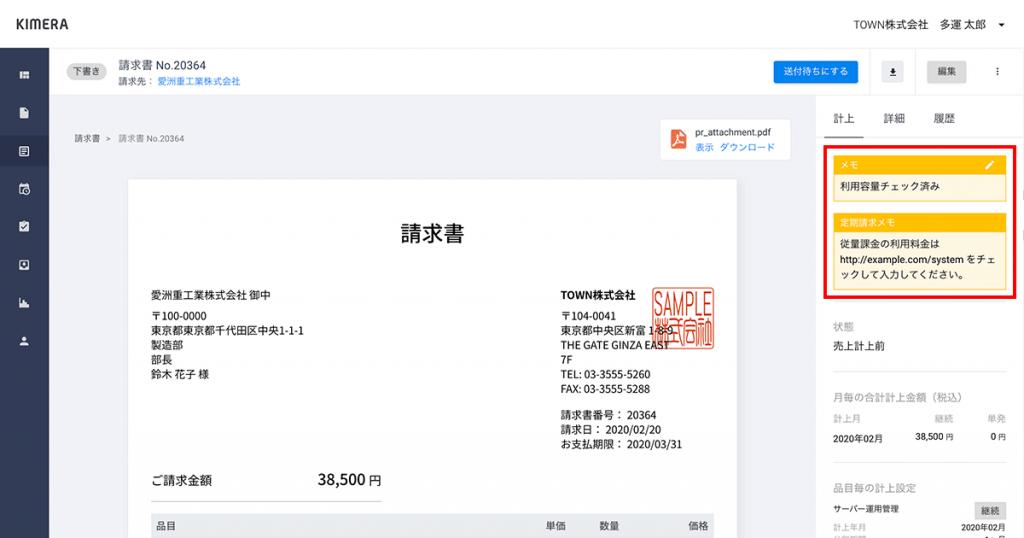Click the clipboard checkmark sidebar icon
Viewport: 1024px width, 538px height.
24,227
